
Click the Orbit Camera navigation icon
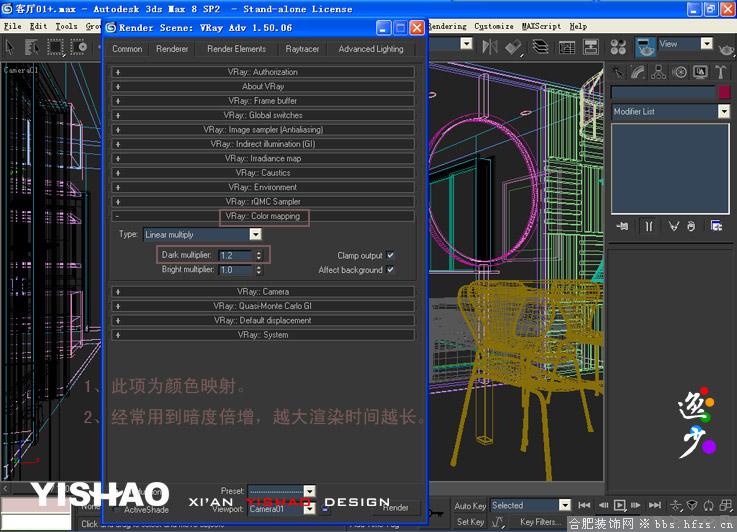(x=708, y=506)
